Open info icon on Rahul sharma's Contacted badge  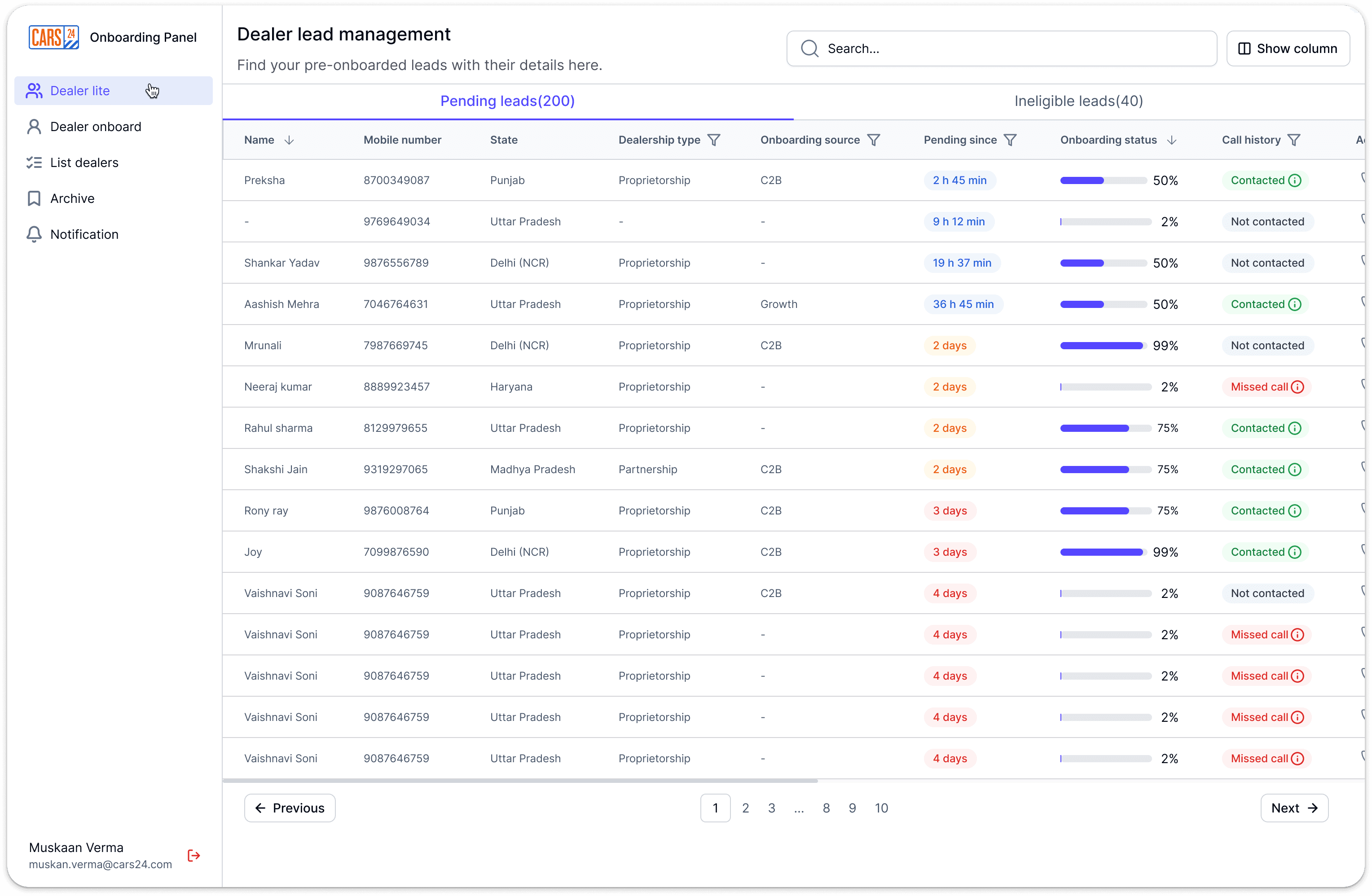point(1295,428)
